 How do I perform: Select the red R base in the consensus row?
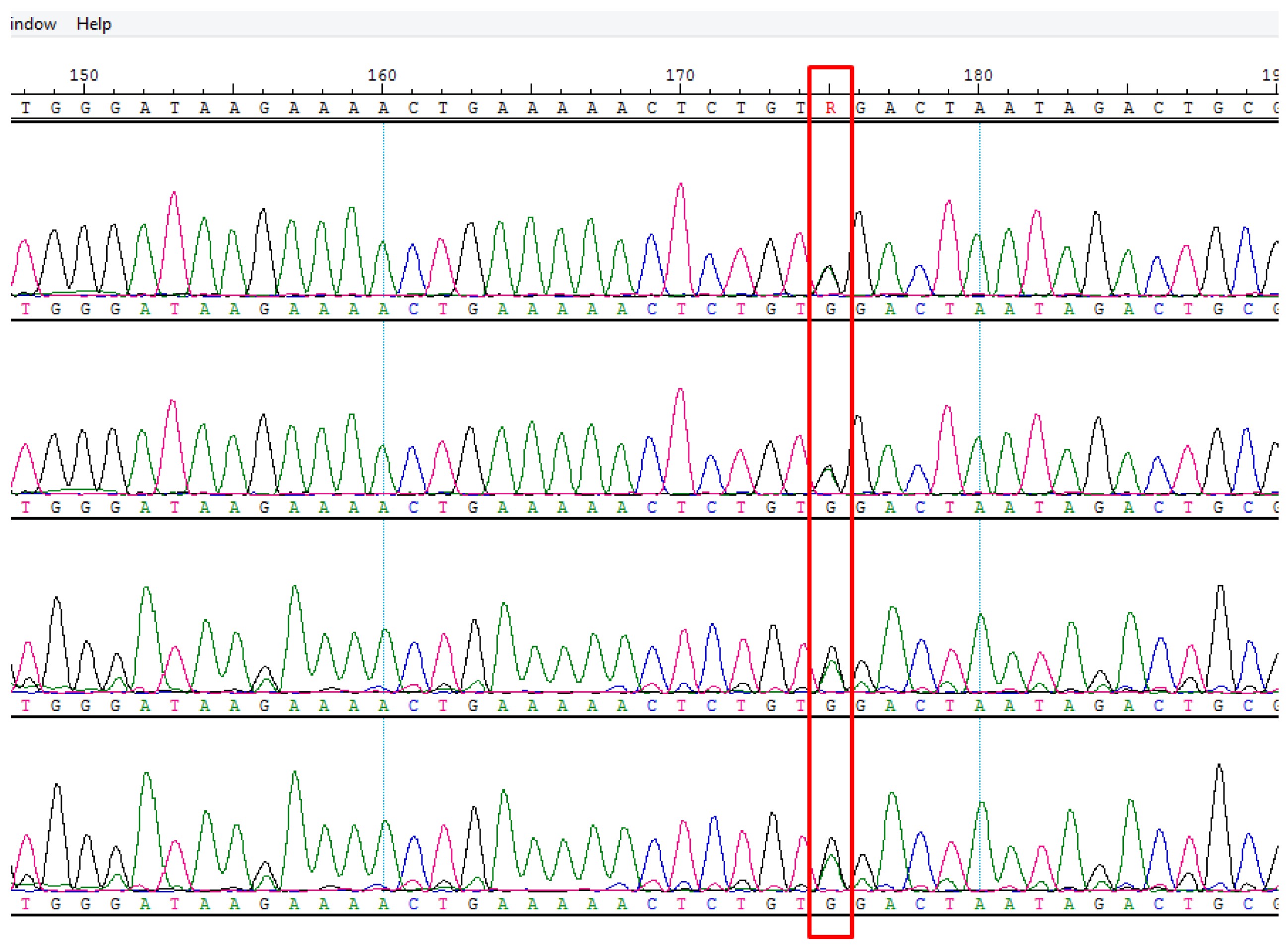coord(830,108)
